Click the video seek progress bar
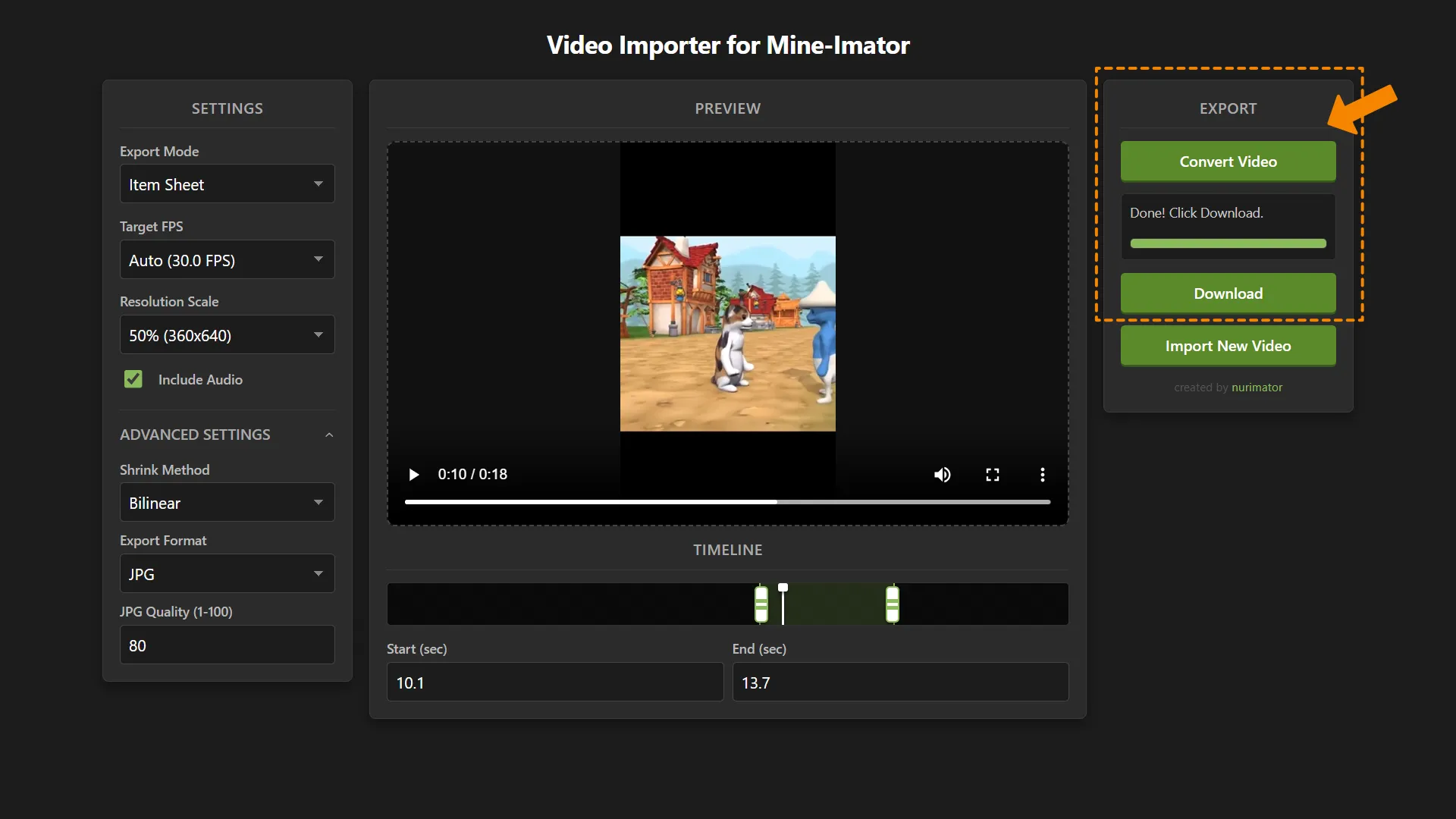 (727, 502)
